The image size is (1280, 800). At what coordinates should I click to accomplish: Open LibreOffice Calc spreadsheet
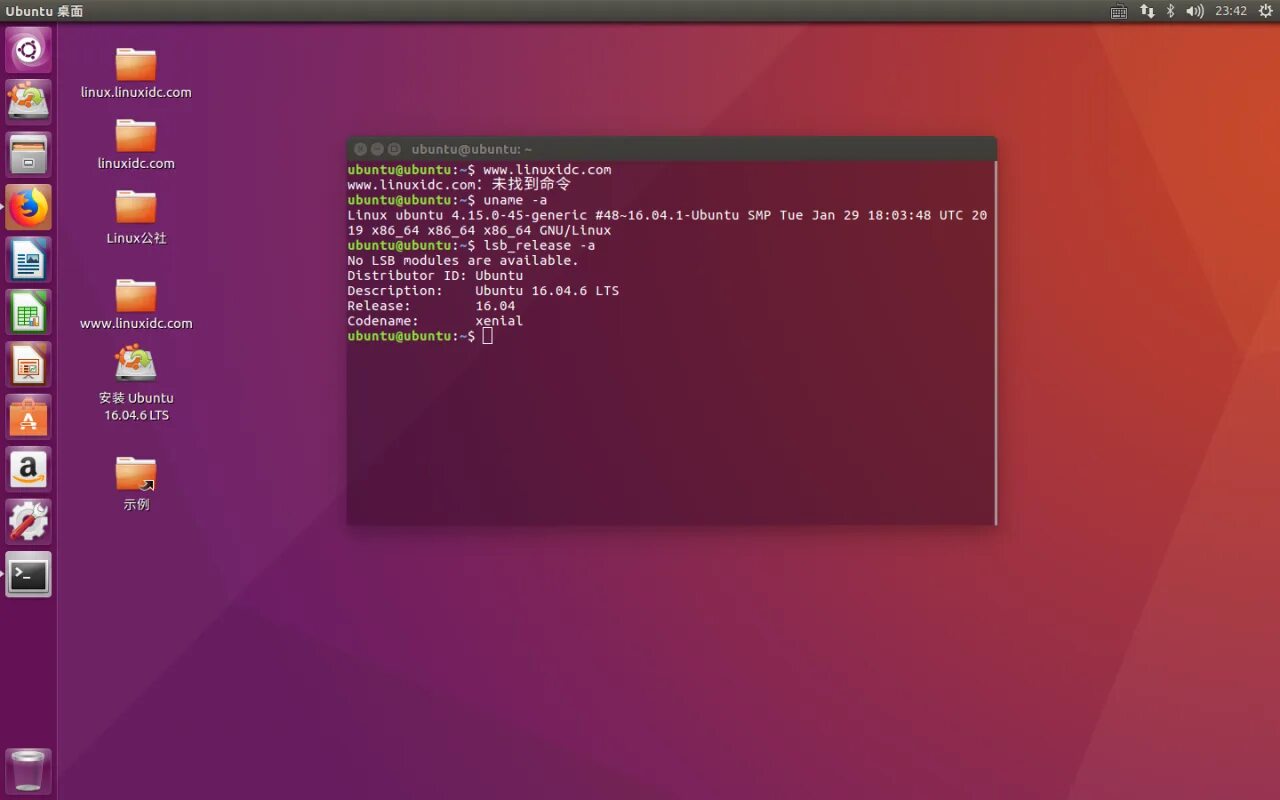(28, 312)
